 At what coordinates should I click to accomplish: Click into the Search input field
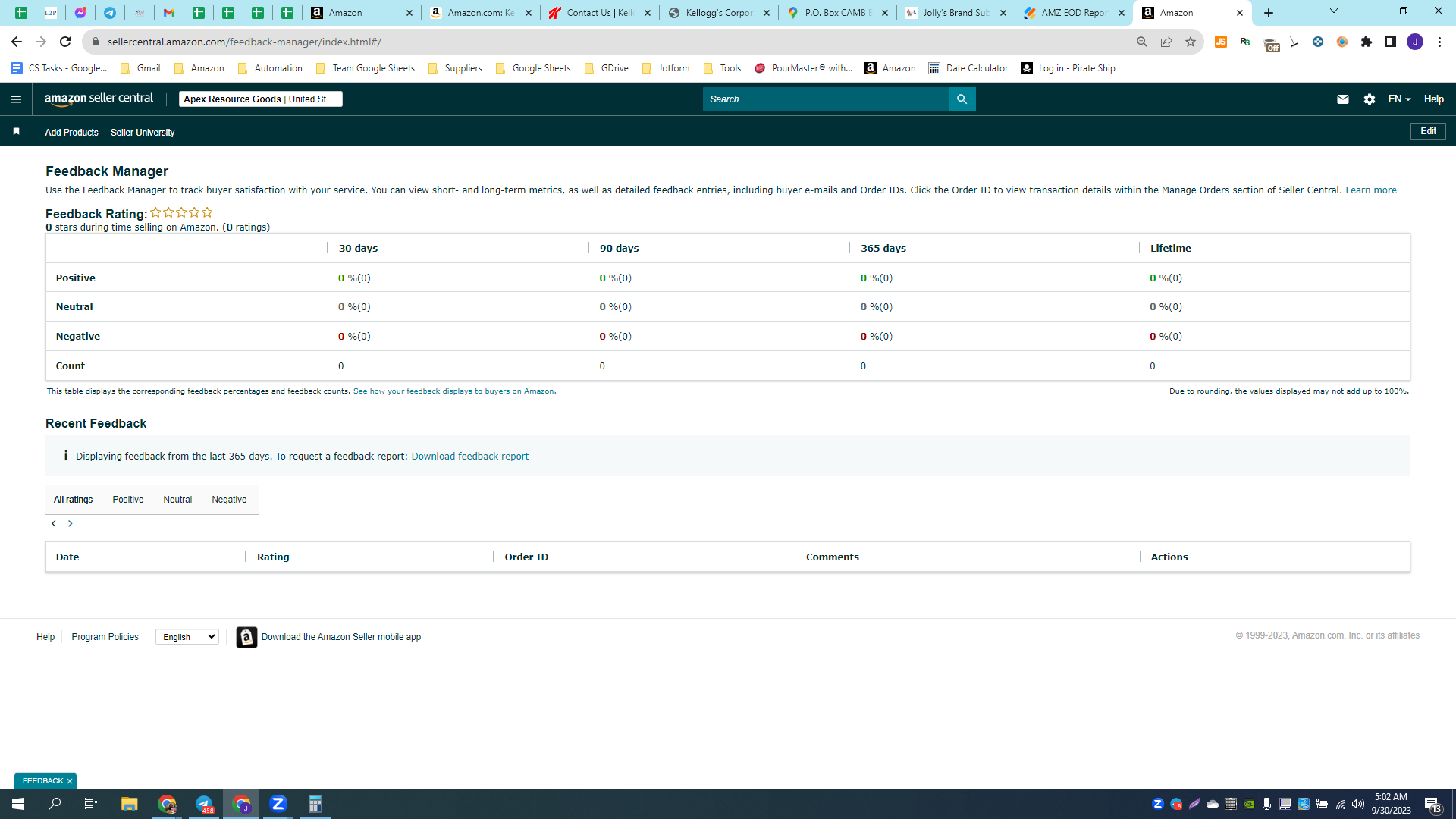click(825, 99)
